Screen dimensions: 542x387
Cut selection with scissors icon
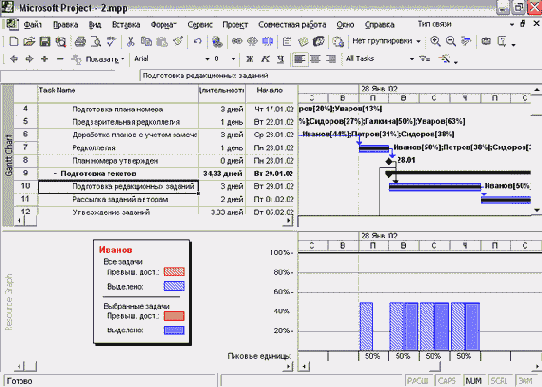click(x=130, y=42)
